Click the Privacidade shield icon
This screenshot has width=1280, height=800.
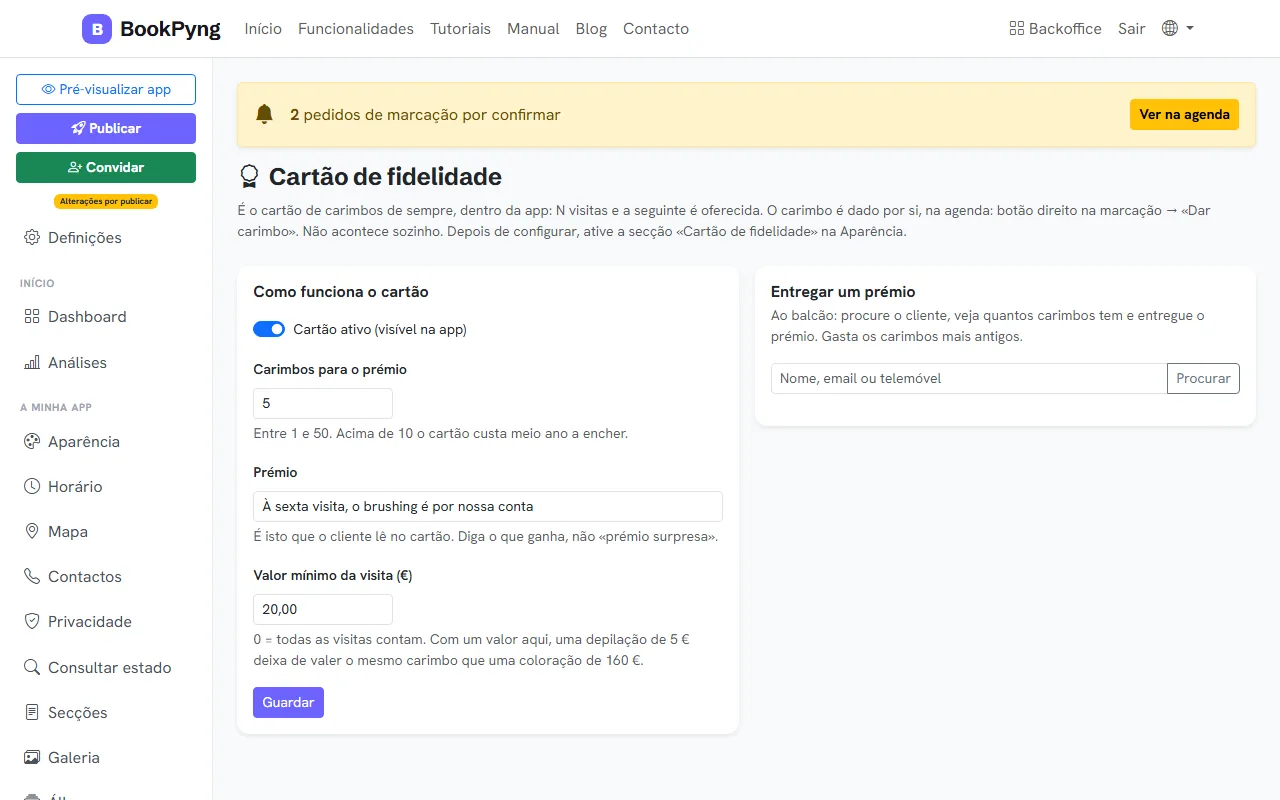pyautogui.click(x=32, y=622)
